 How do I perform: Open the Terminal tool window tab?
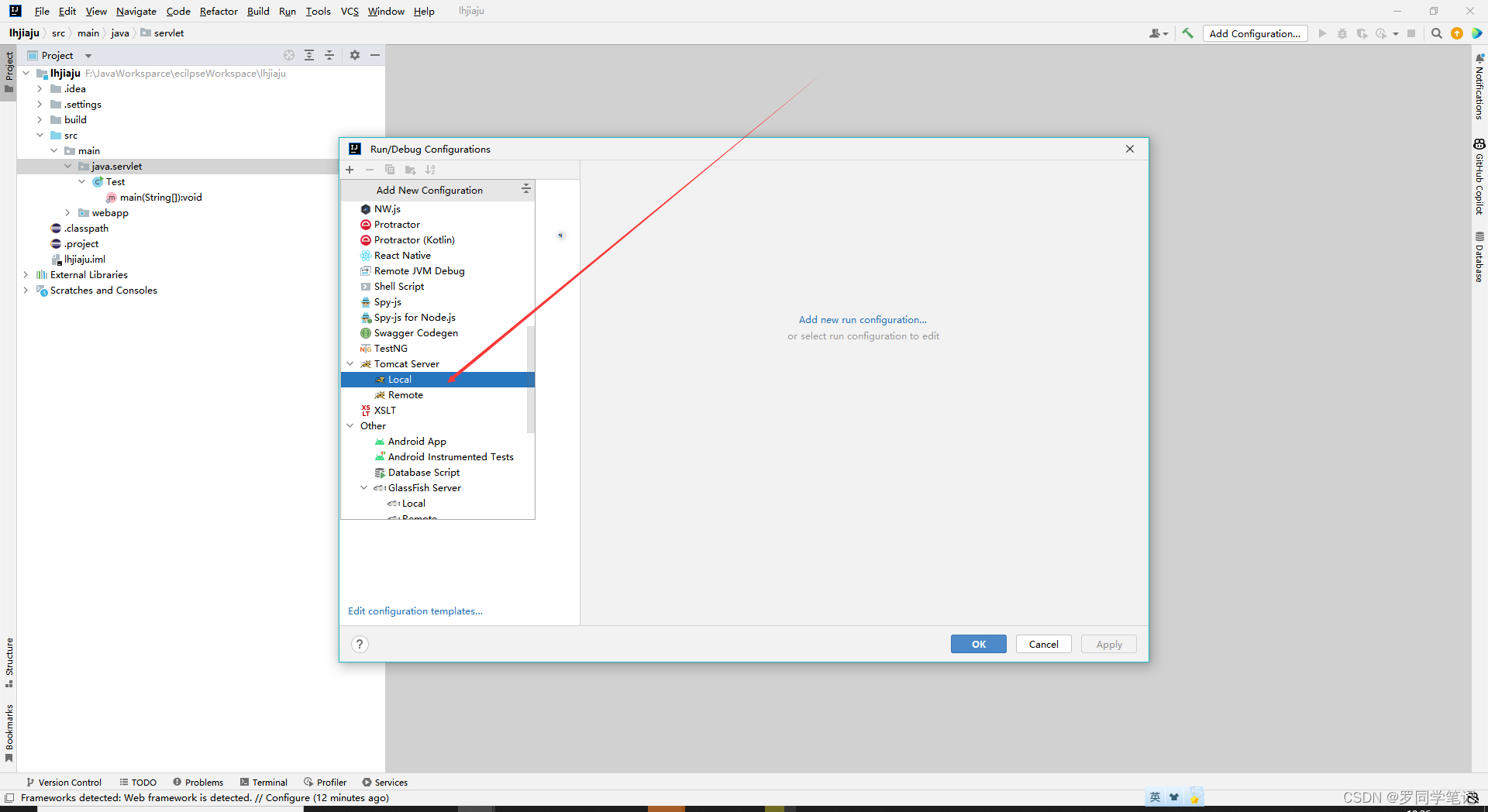tap(263, 783)
